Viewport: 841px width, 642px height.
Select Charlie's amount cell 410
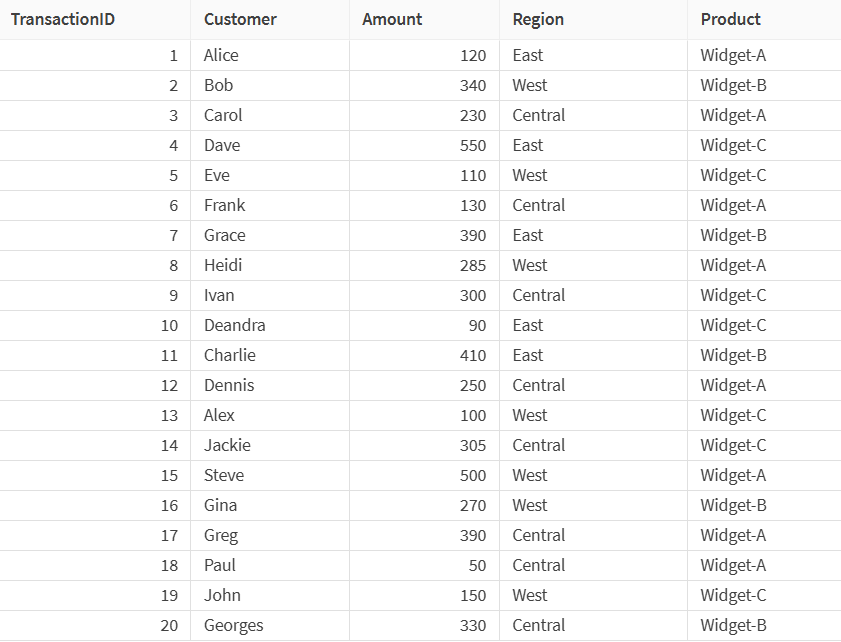(x=473, y=355)
